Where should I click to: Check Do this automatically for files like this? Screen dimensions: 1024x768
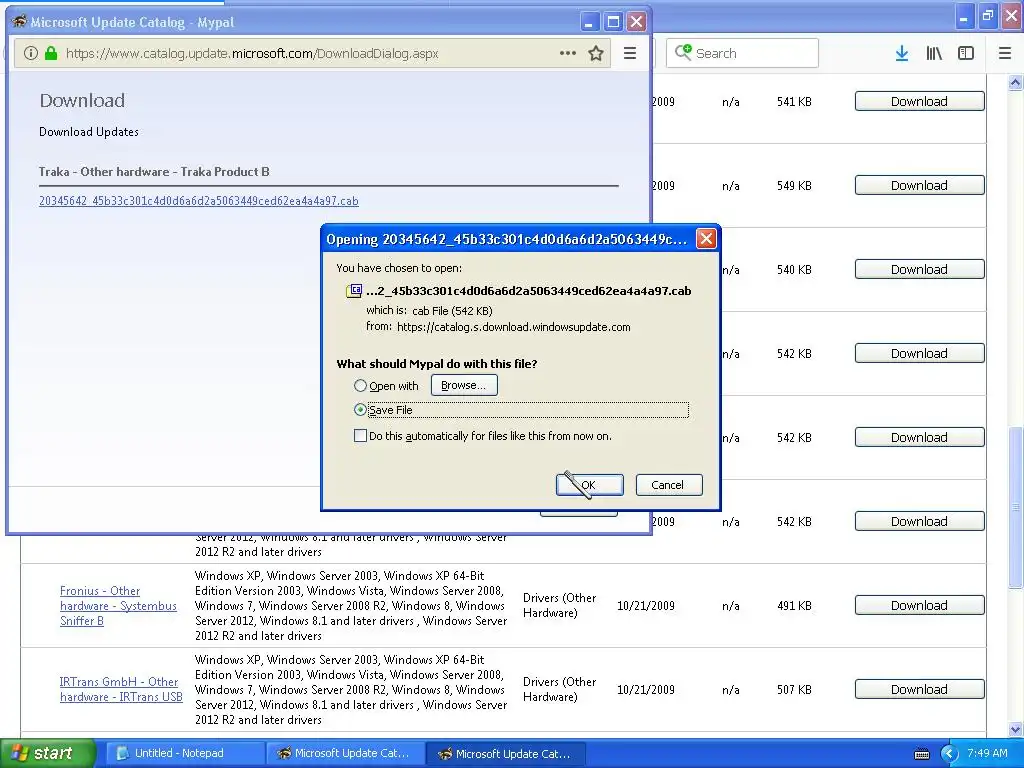[360, 436]
